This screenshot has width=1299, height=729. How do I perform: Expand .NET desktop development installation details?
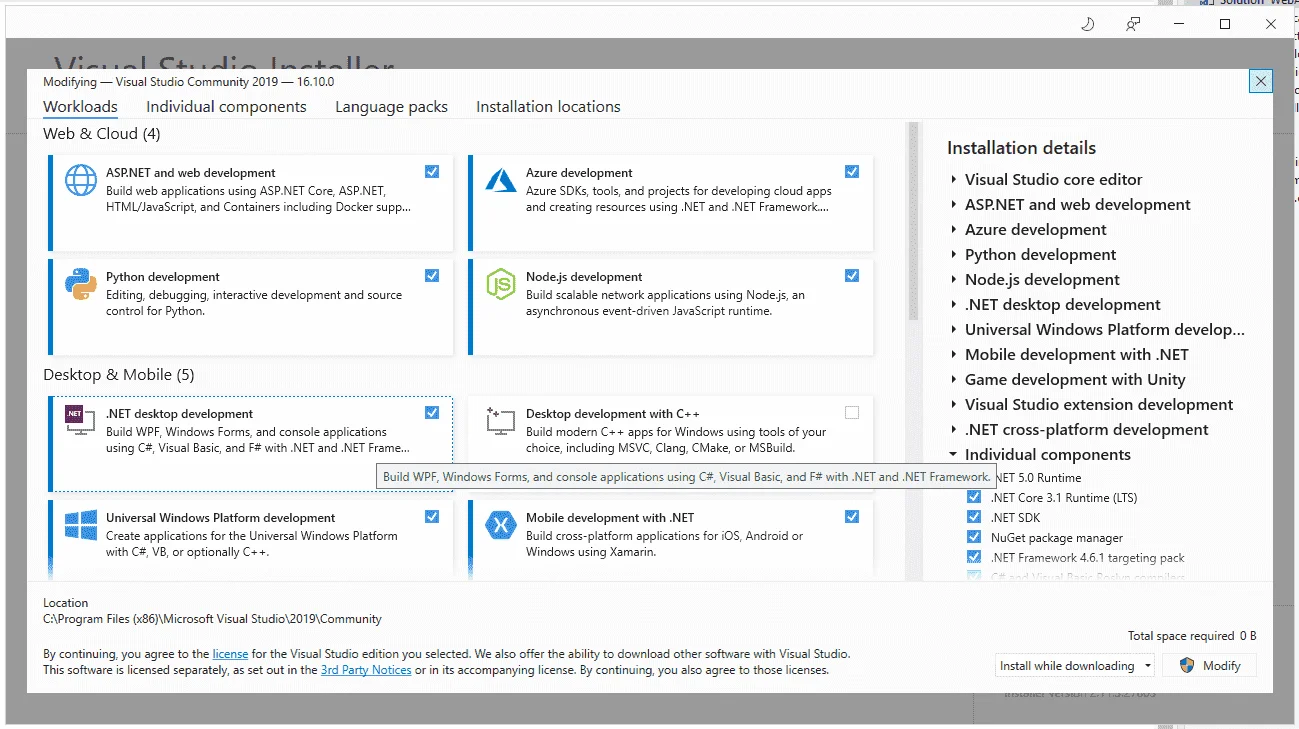[954, 305]
